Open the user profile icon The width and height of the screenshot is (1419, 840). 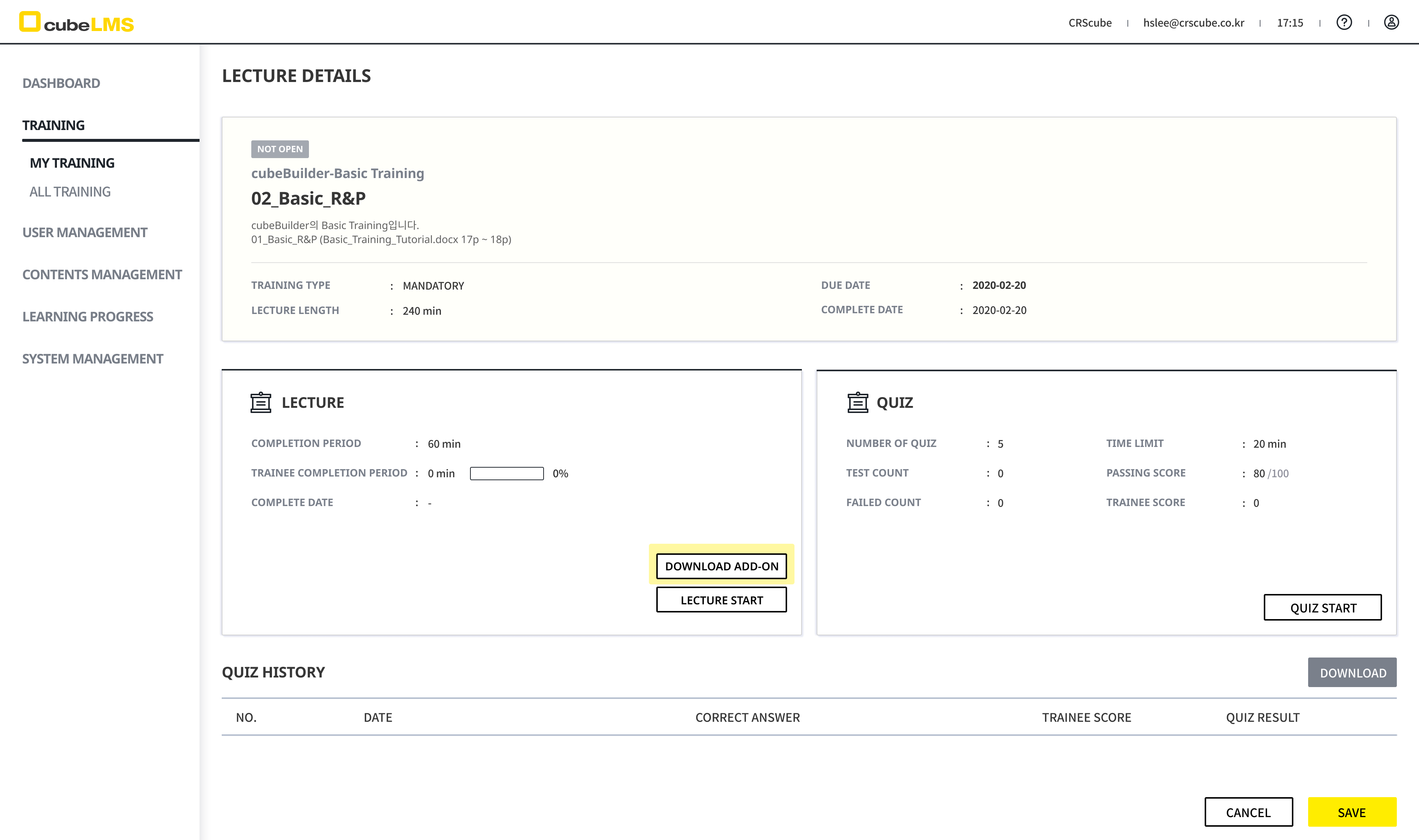click(1391, 23)
